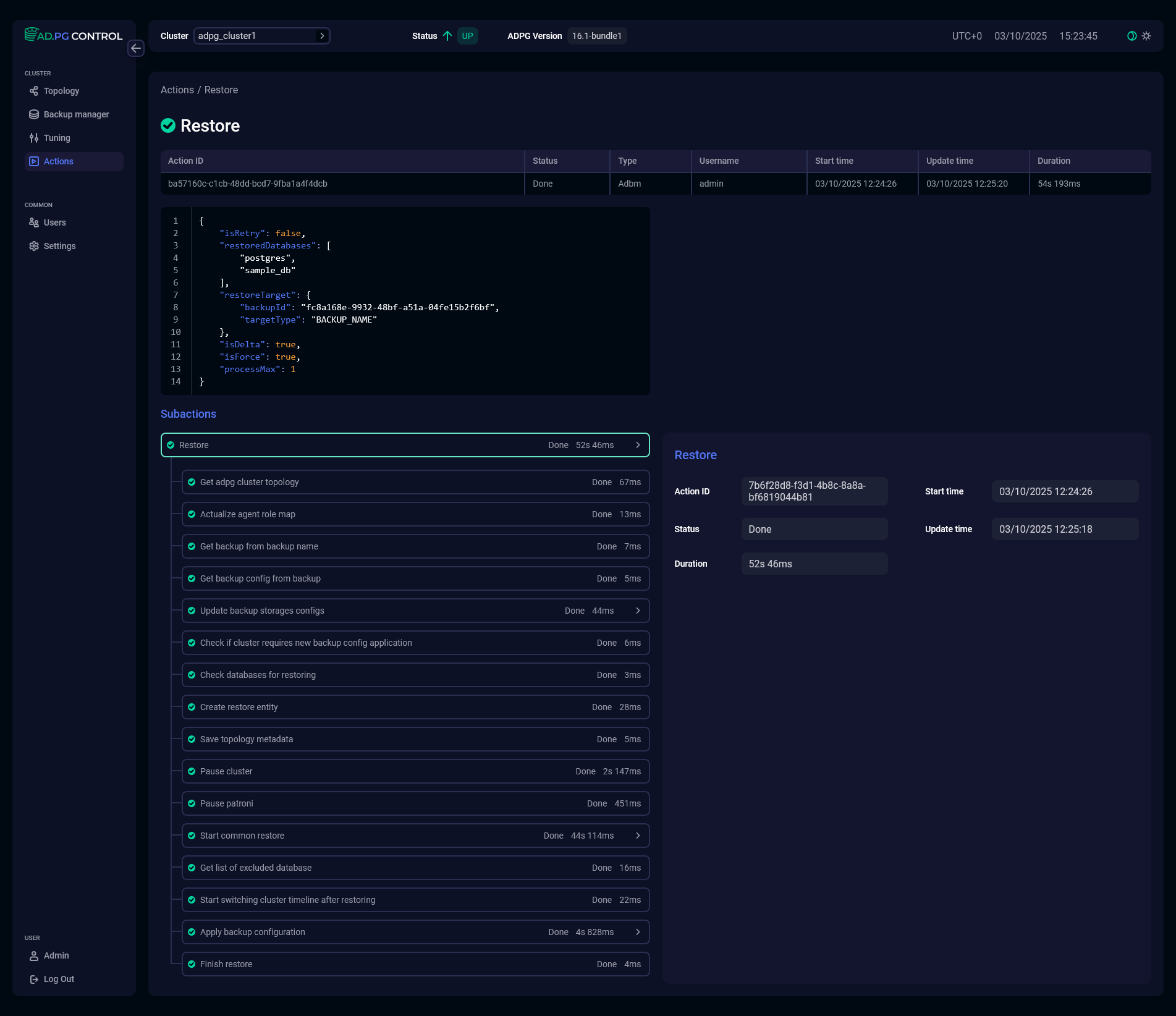Select the top-level Restore subaction row

pos(405,445)
